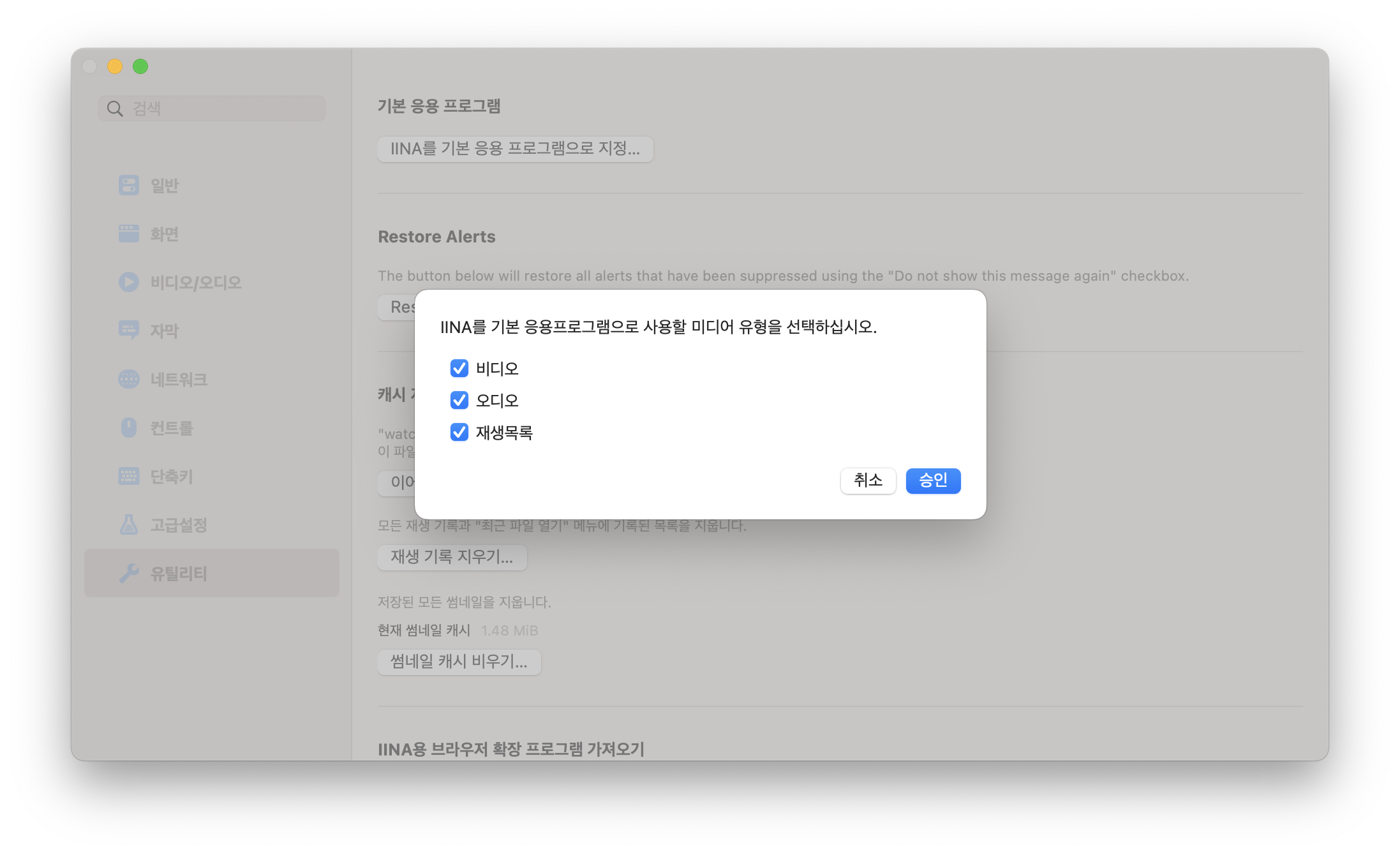Uncheck the 비디오 checkbox
1400x855 pixels.
coord(459,368)
